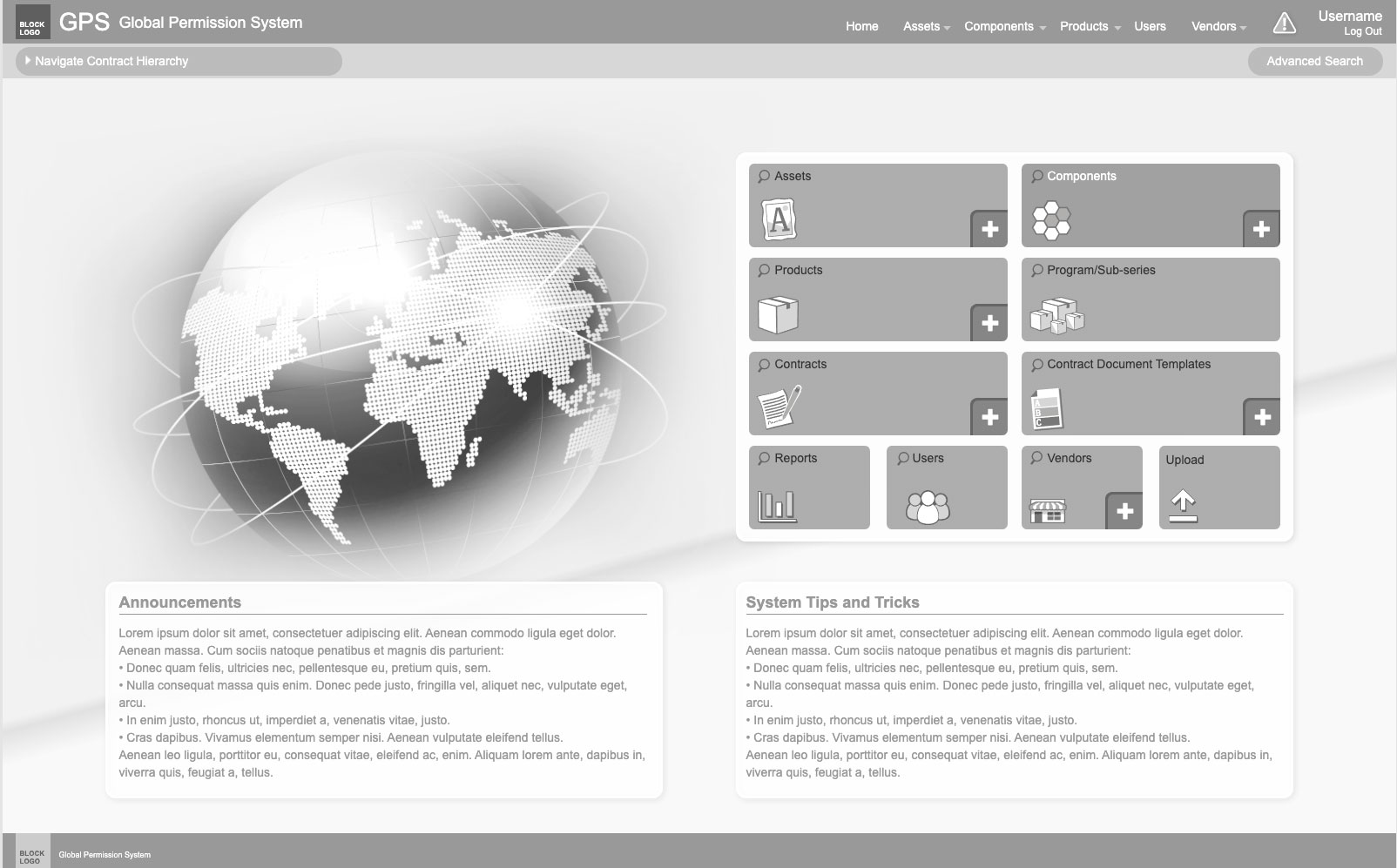Viewport: 1397px width, 868px height.
Task: Open the Vendors dropdown in top navigation
Action: pos(1218,27)
